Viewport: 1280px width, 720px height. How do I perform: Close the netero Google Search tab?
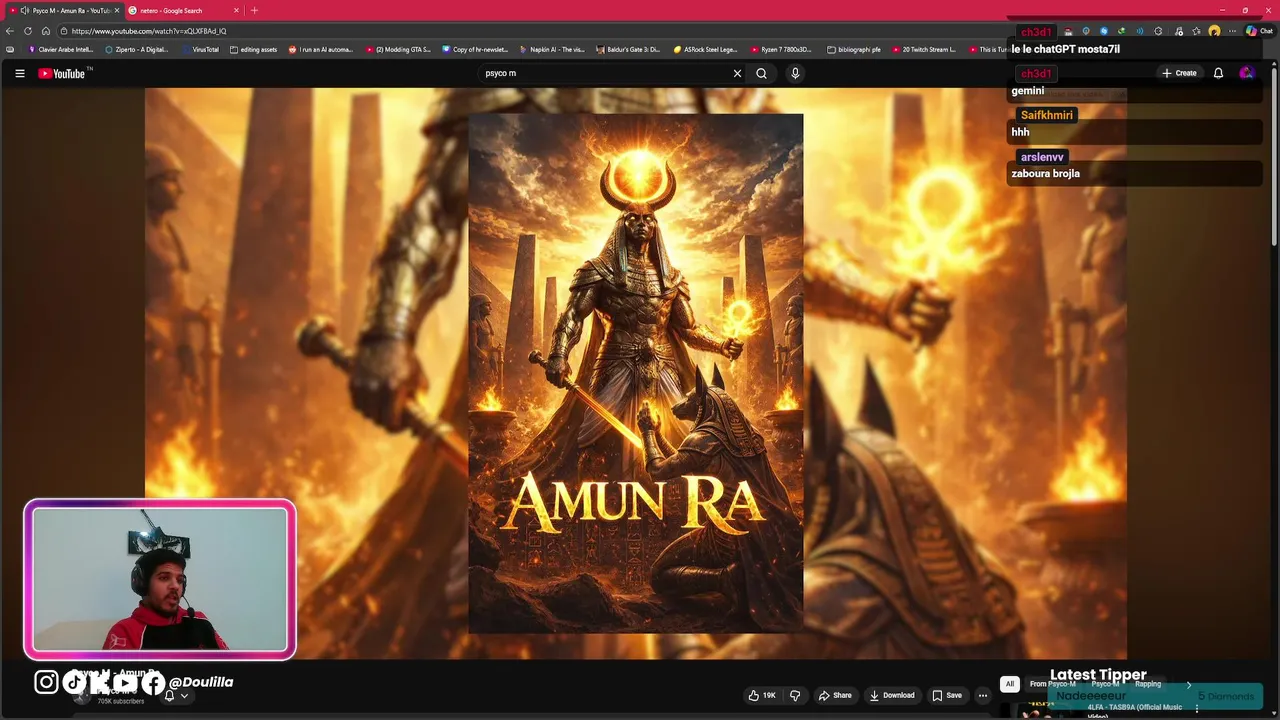(236, 10)
